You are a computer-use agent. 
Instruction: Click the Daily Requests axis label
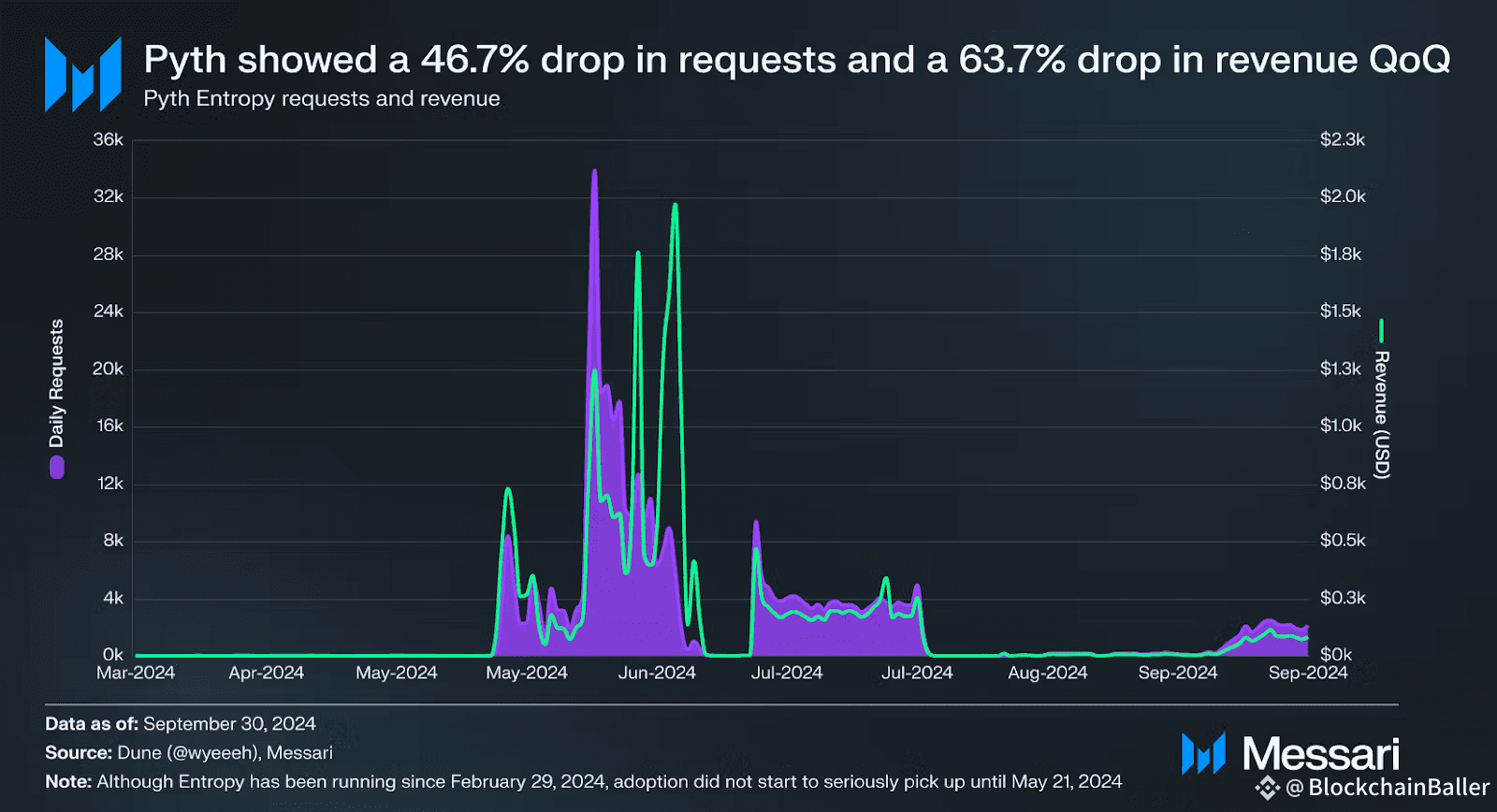(x=57, y=384)
